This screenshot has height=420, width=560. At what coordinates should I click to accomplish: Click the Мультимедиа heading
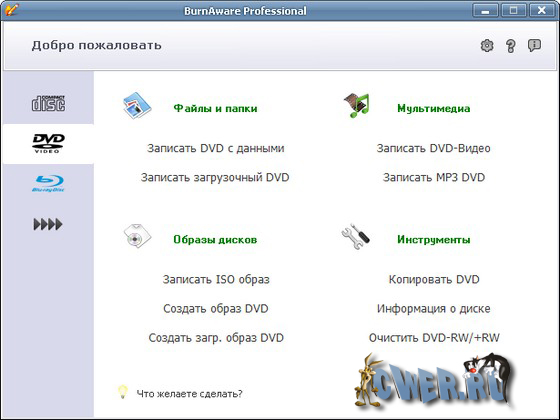point(434,108)
